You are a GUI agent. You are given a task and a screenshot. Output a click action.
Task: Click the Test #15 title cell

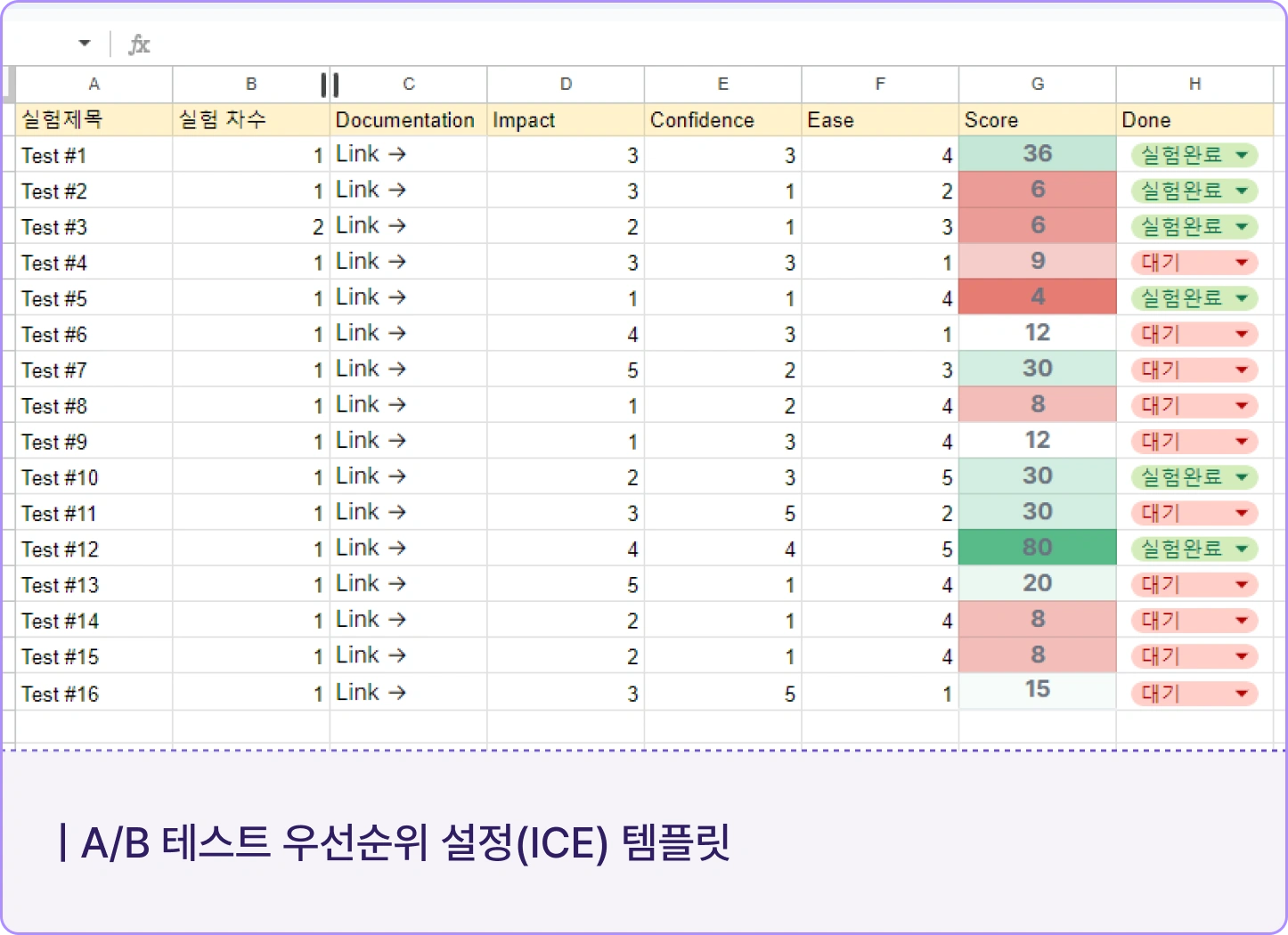click(94, 656)
